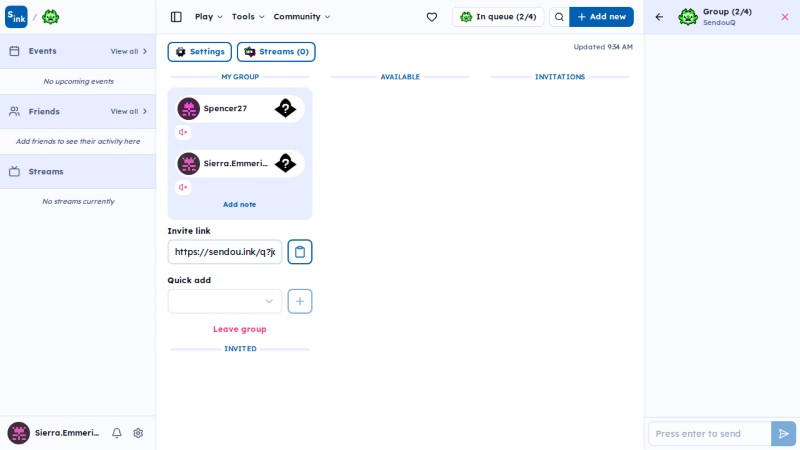Image resolution: width=800 pixels, height=450 pixels.
Task: Open the sendou.ink home logo
Action: pos(16,17)
